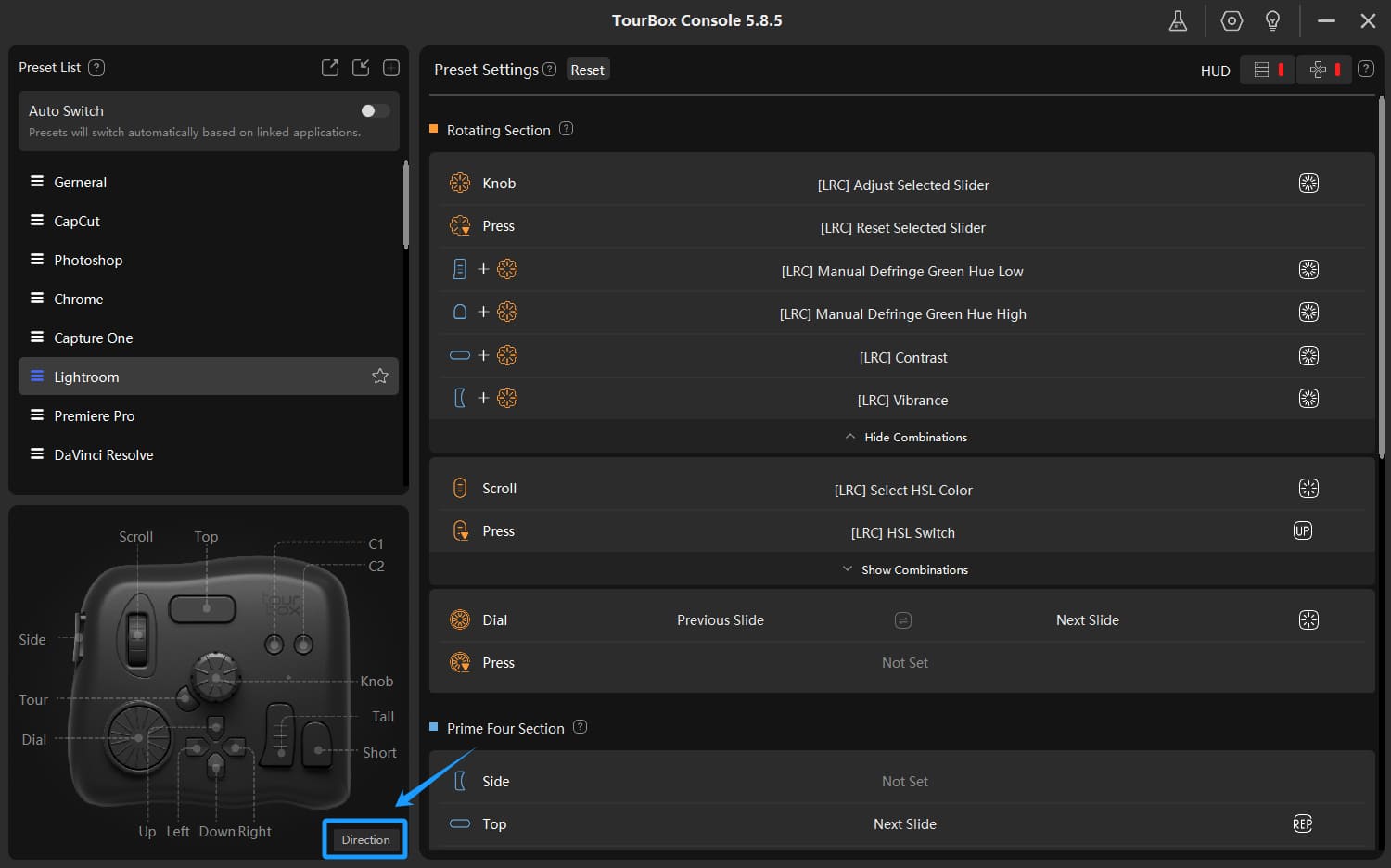Click the UP icon on HSL Switch row

[1303, 531]
